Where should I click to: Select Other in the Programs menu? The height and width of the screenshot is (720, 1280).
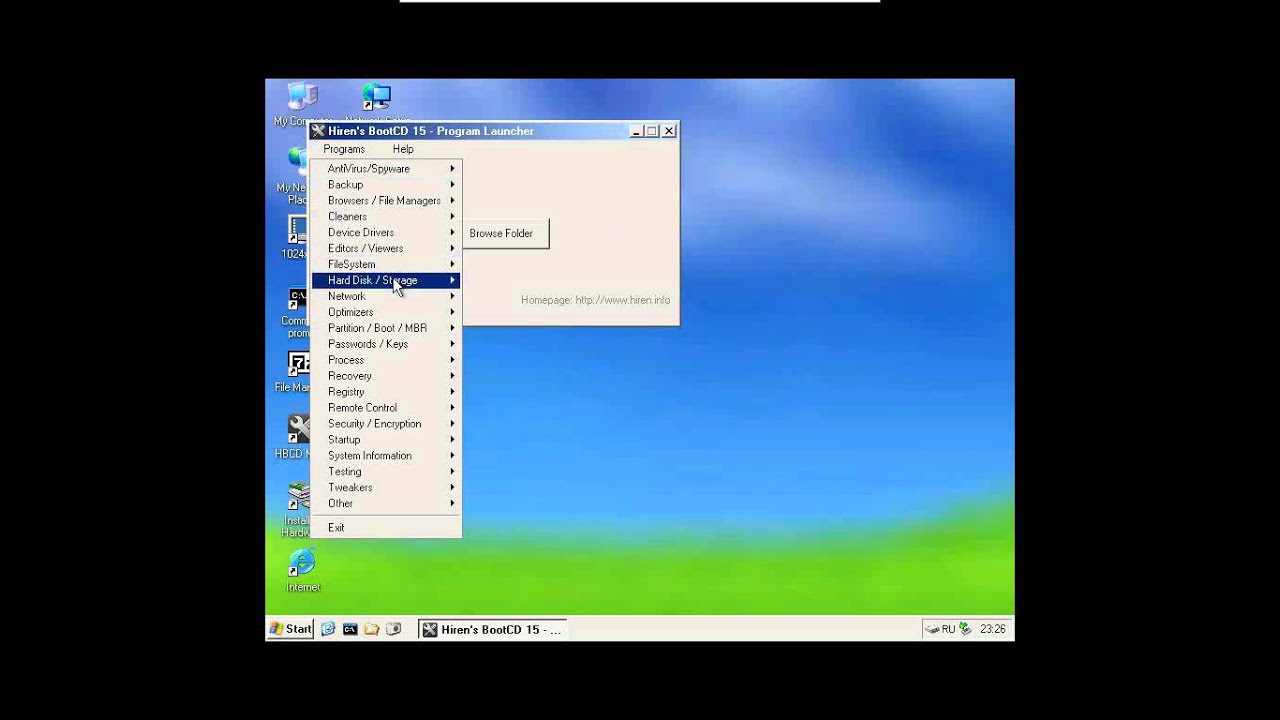[386, 504]
